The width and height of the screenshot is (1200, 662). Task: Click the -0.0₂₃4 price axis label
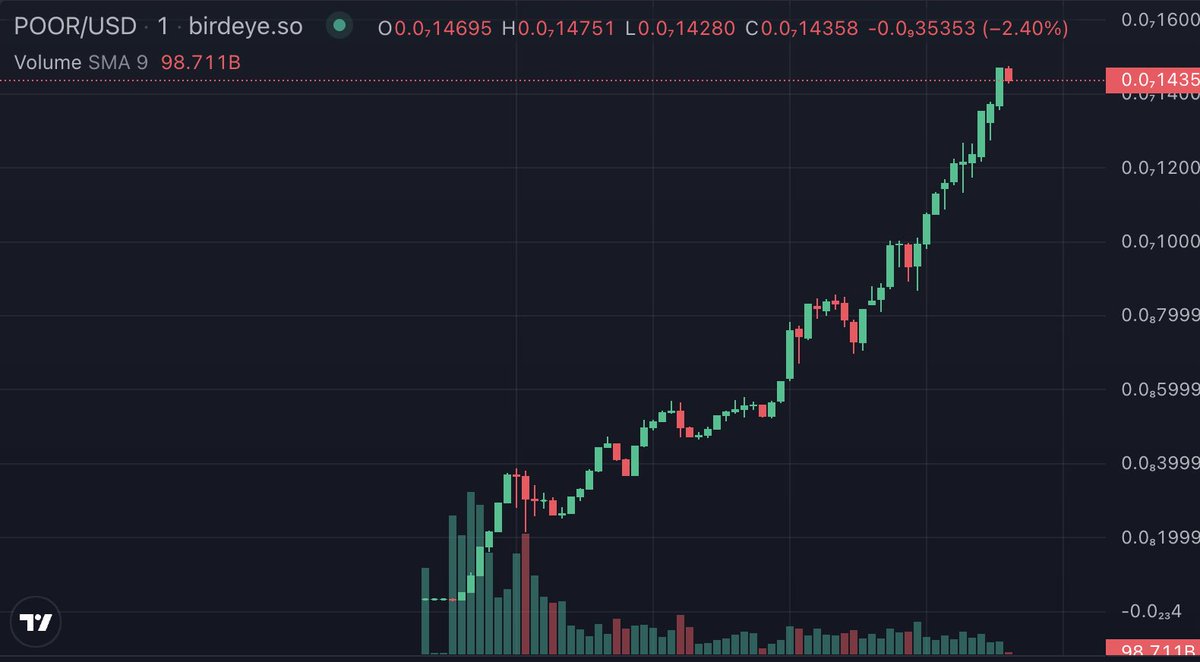(1151, 611)
